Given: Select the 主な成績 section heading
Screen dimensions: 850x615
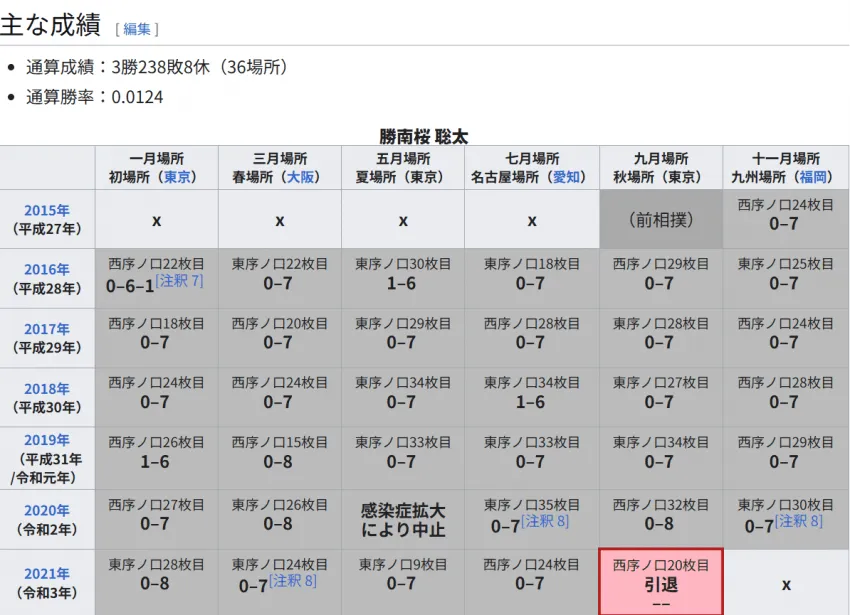Looking at the screenshot, I should coord(50,25).
